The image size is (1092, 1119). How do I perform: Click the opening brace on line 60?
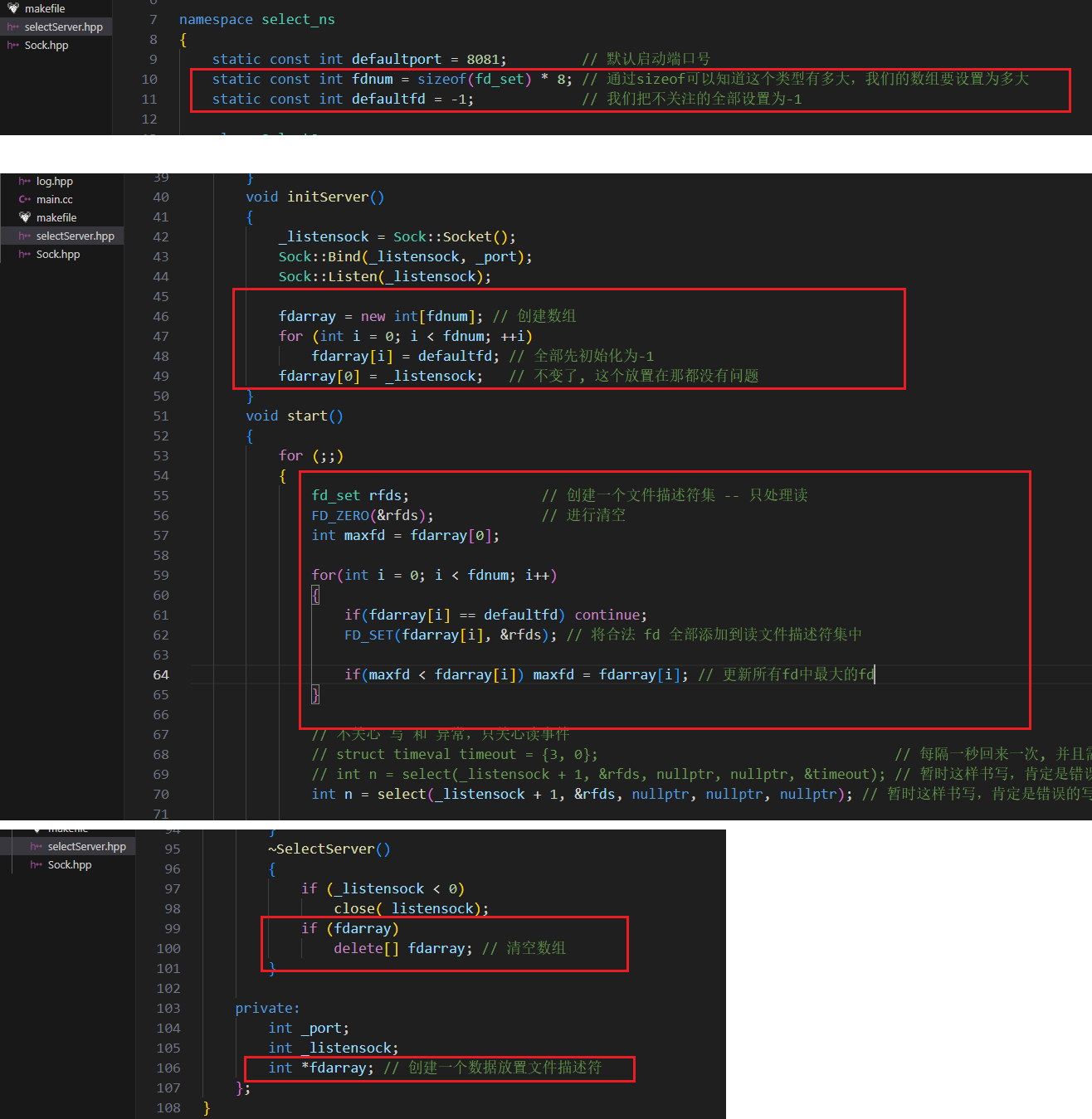(315, 595)
